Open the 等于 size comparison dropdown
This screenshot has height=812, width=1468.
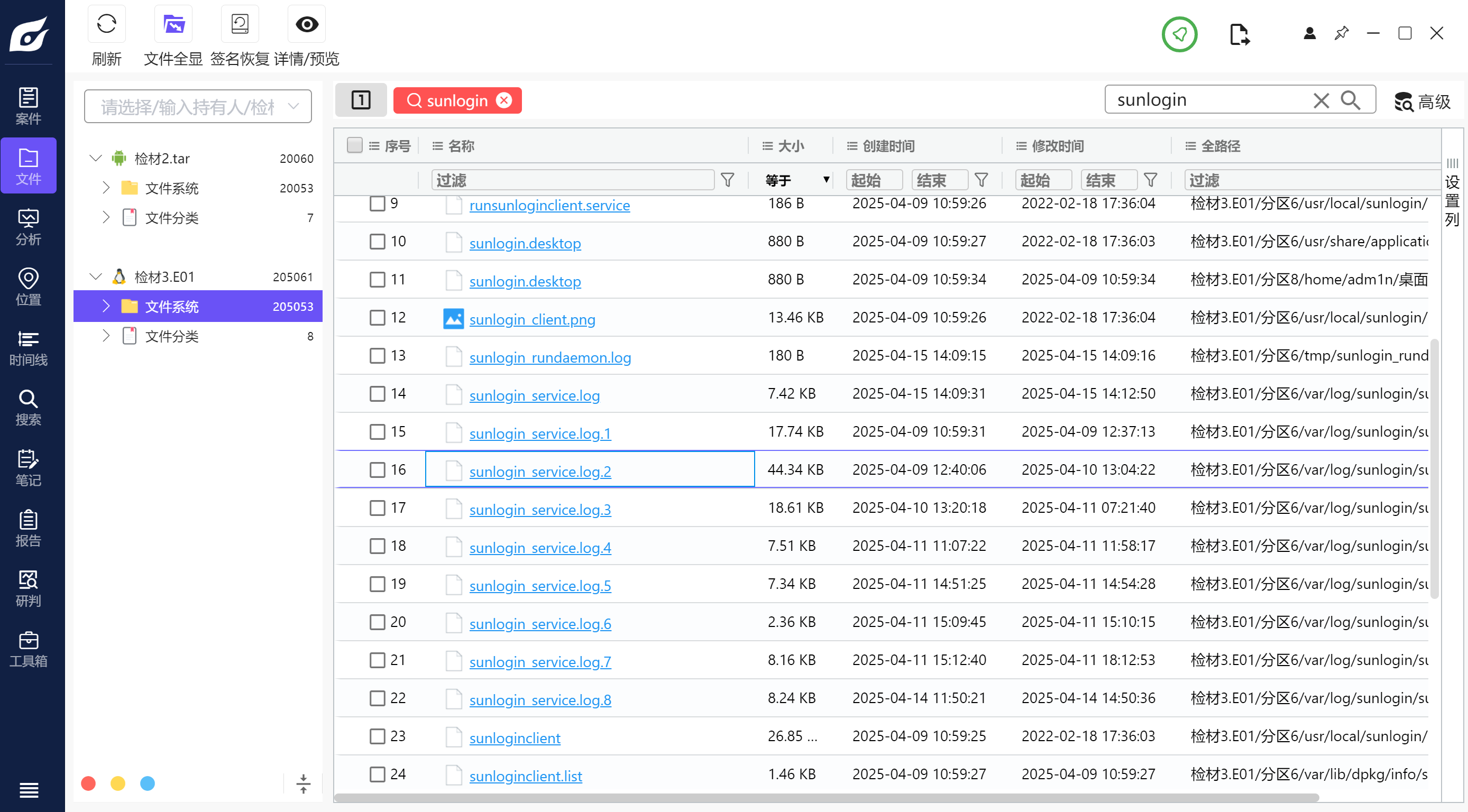click(797, 180)
